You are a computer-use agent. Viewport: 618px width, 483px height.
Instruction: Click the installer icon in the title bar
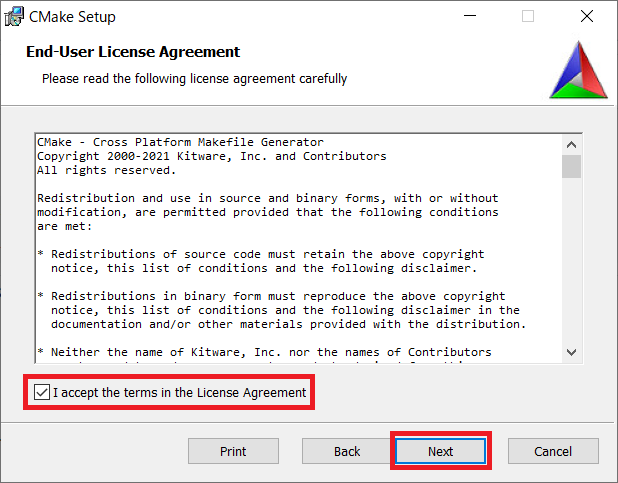pyautogui.click(x=14, y=17)
